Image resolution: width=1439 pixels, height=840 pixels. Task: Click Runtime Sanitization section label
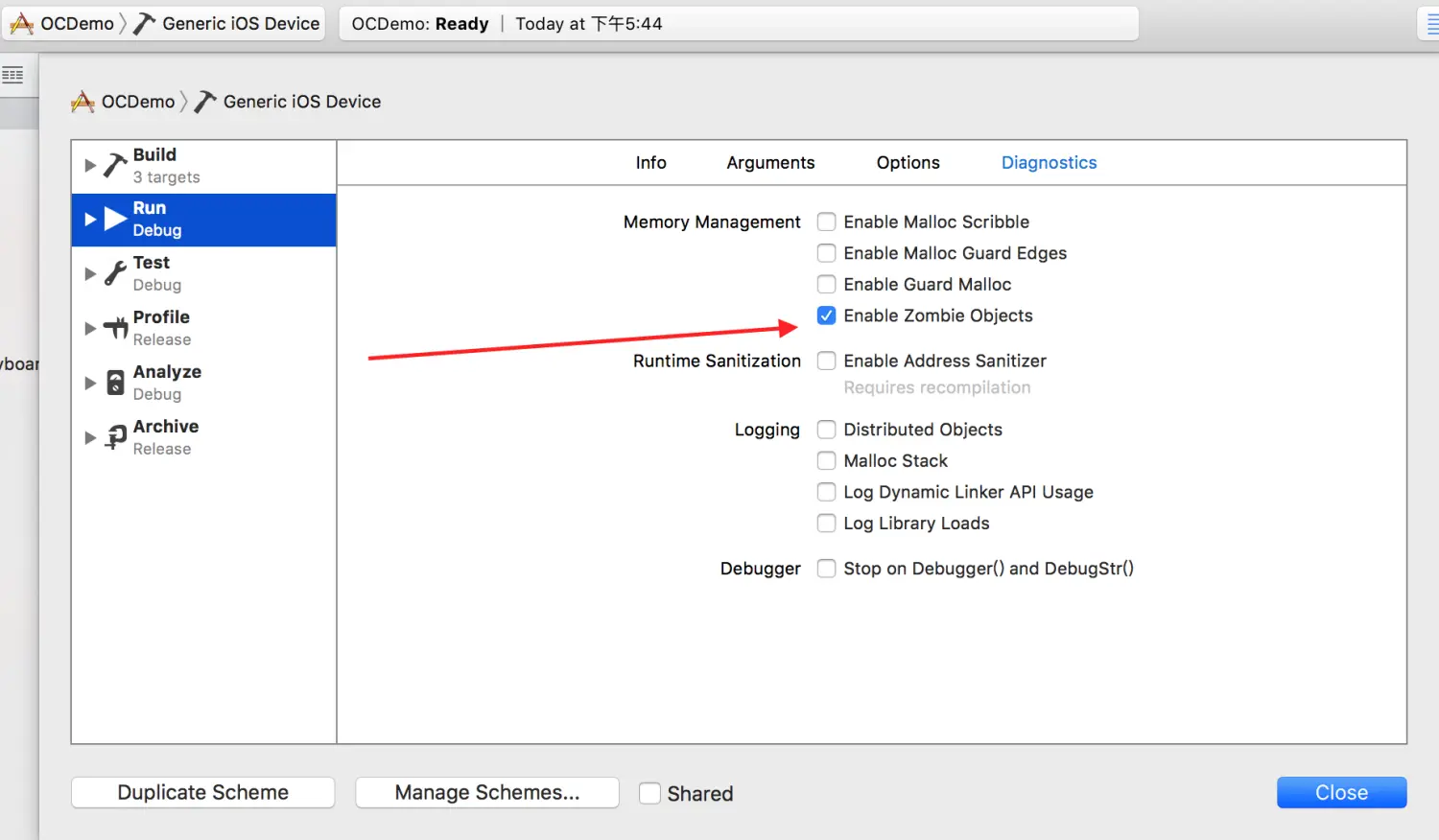coord(717,362)
